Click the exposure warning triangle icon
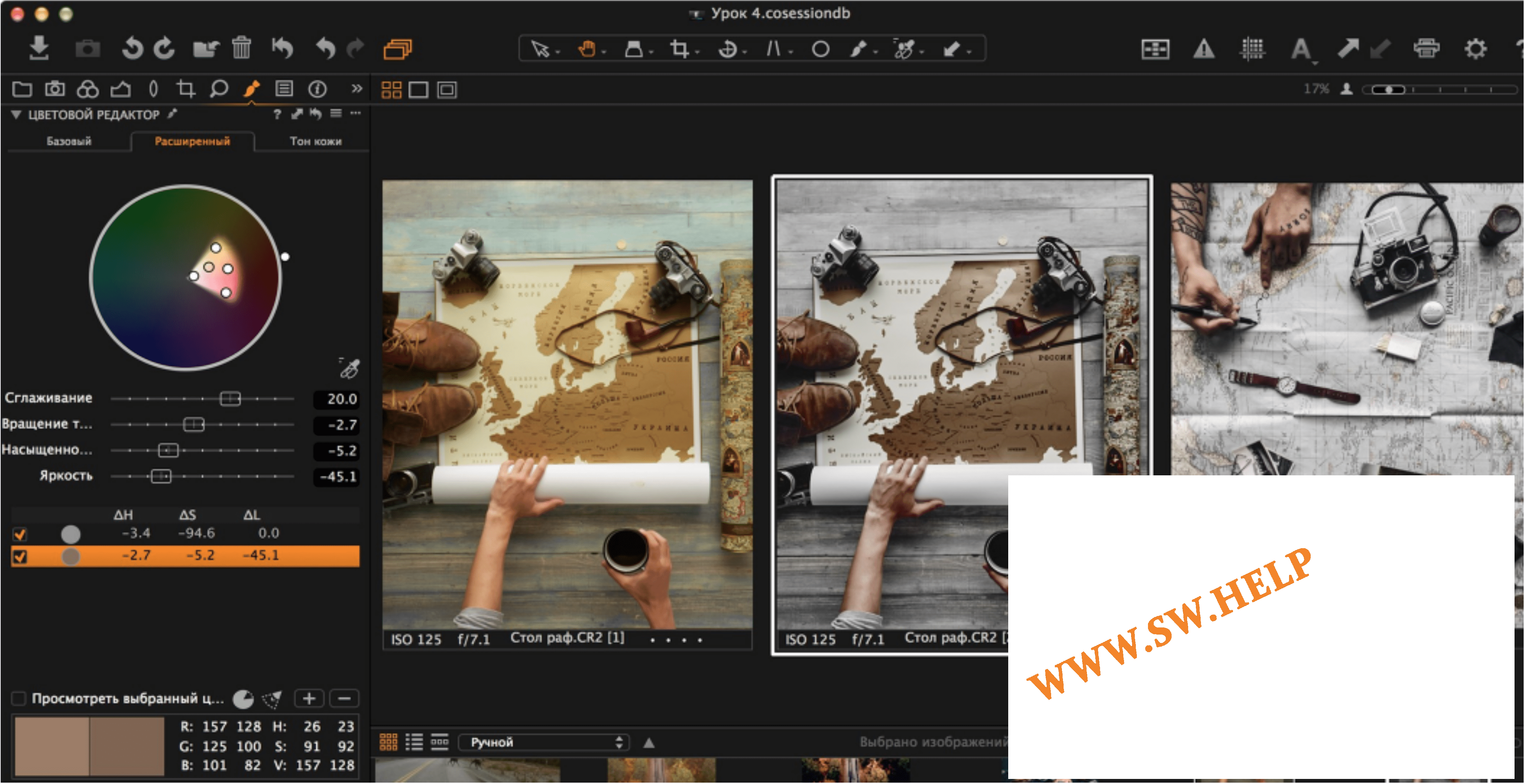The height and width of the screenshot is (784, 1525). 1204,49
